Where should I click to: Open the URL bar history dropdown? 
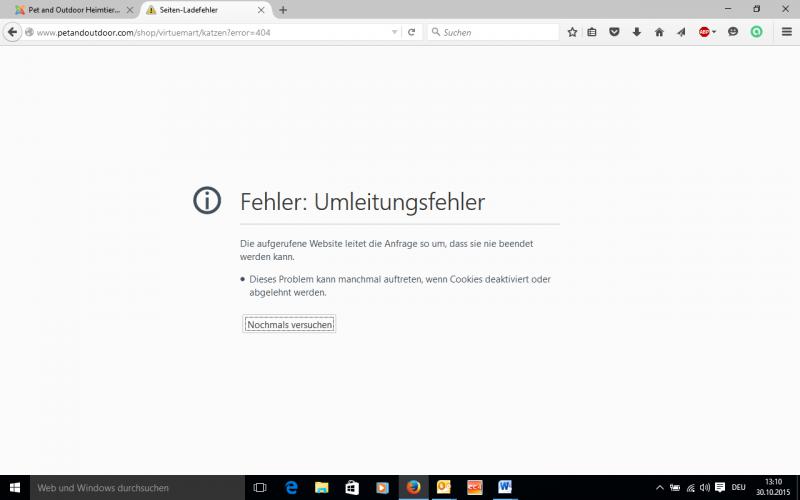[x=394, y=32]
